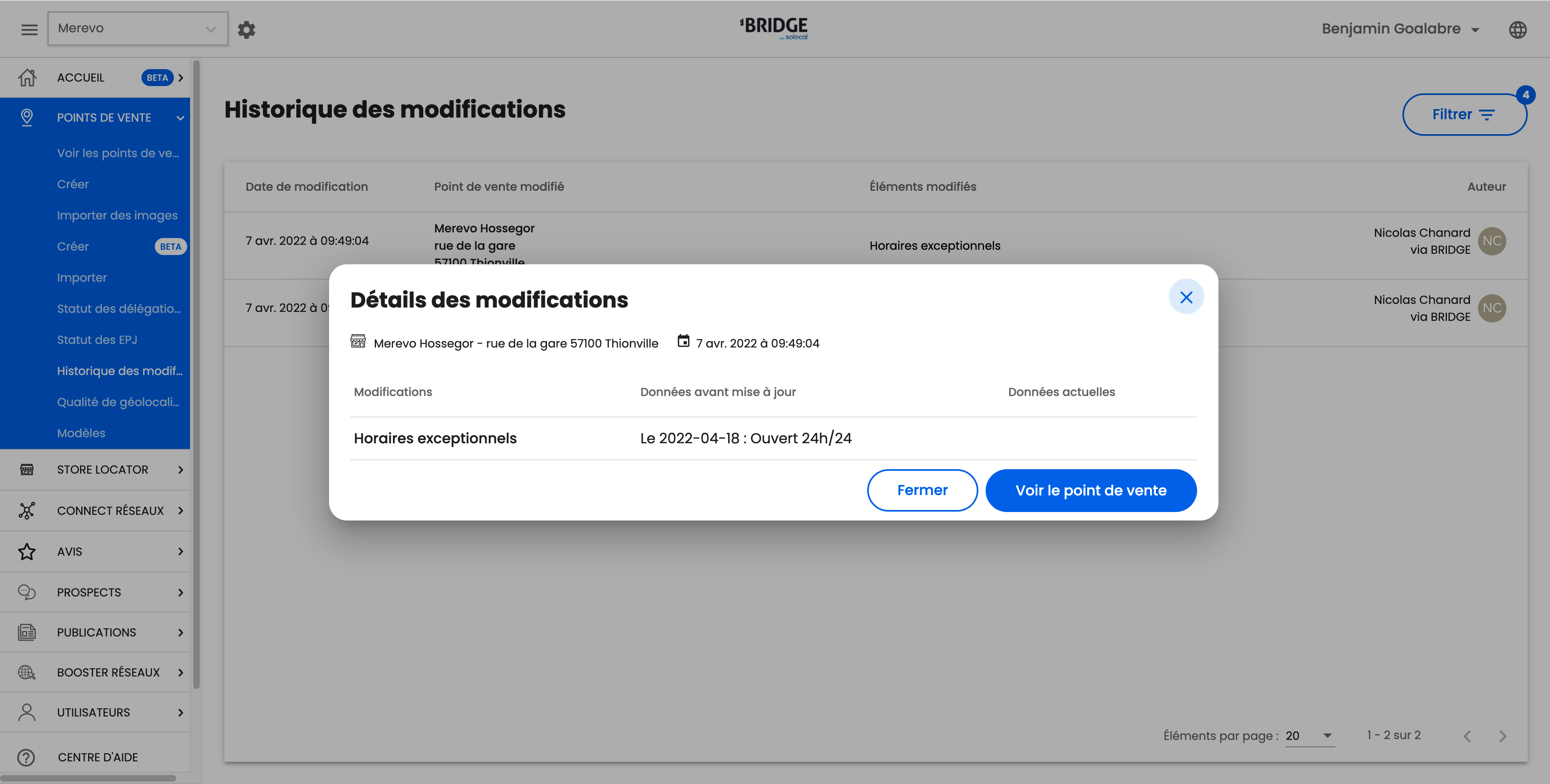Click the sidebar vertical scrollbar
Image resolution: width=1550 pixels, height=784 pixels.
[196, 373]
